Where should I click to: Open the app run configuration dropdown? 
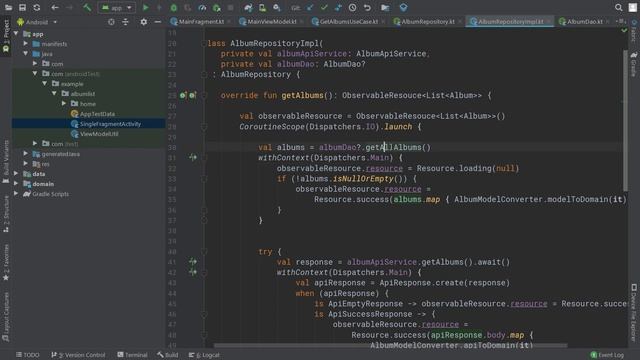117,8
